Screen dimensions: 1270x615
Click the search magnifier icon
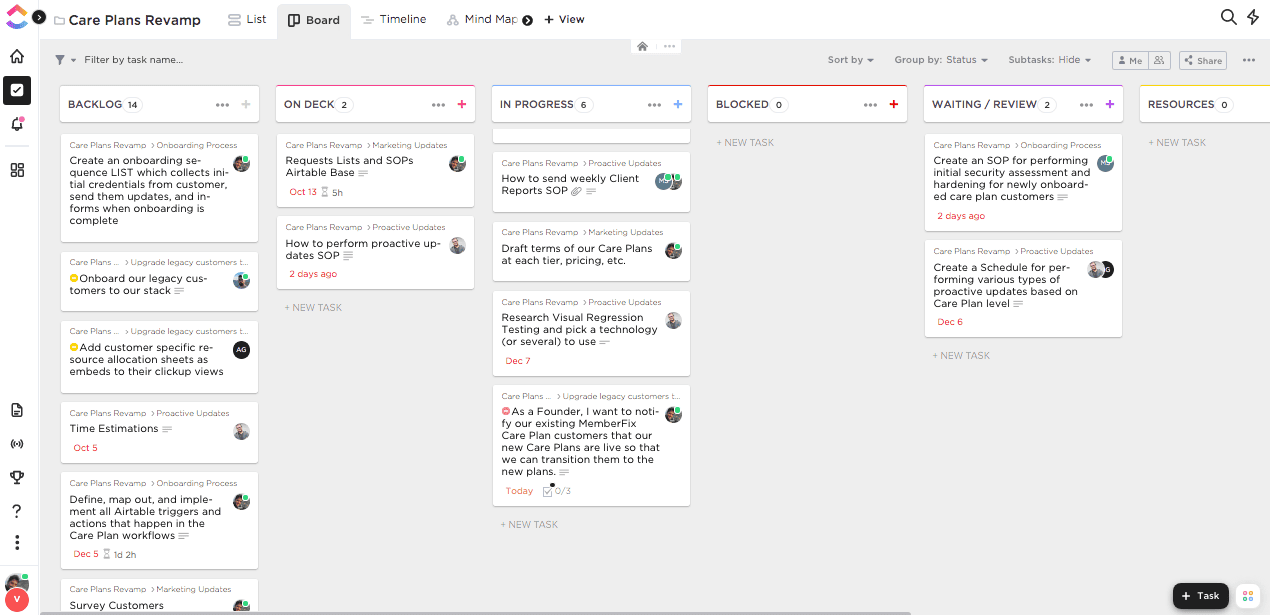click(1228, 17)
